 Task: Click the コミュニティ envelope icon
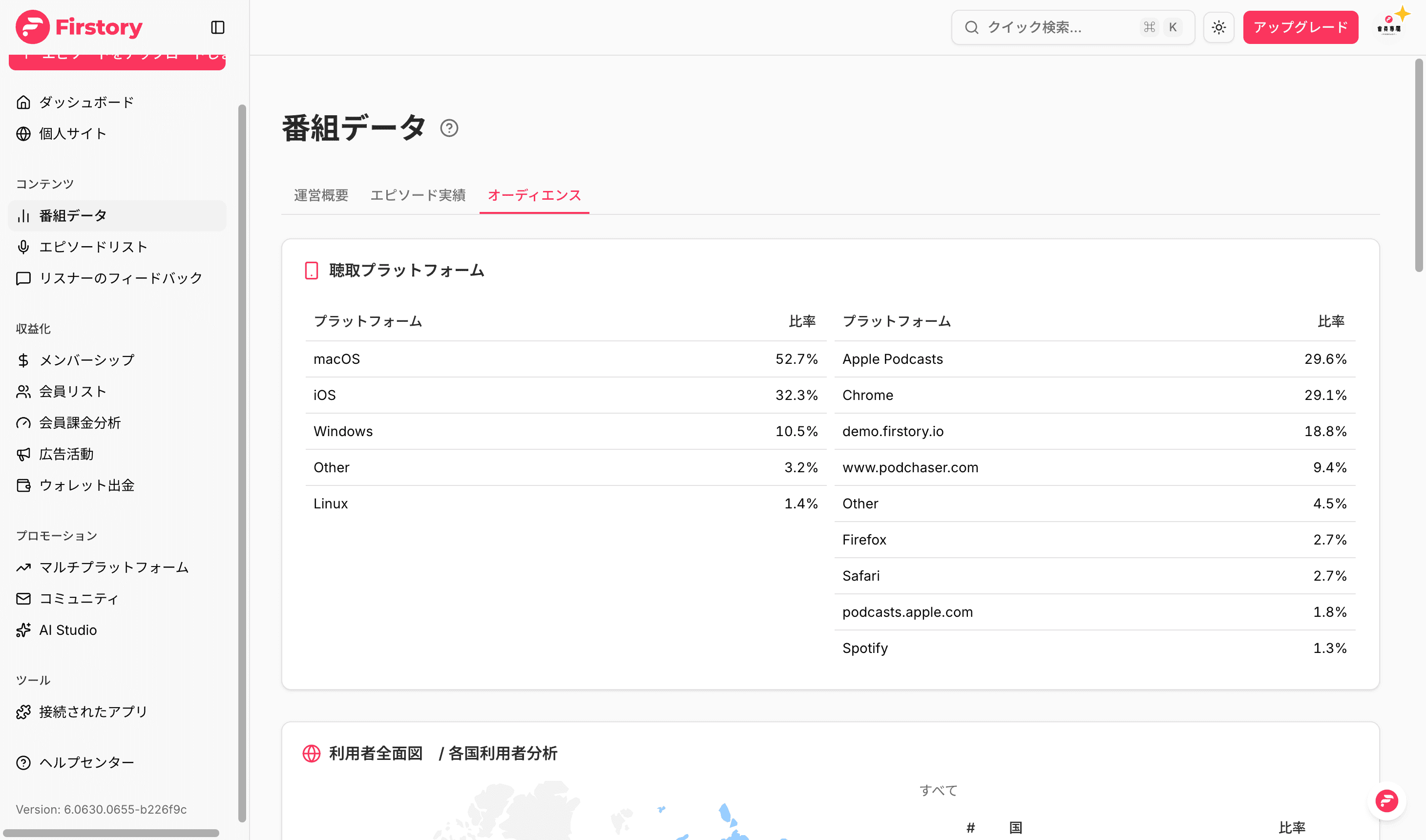pyautogui.click(x=23, y=599)
